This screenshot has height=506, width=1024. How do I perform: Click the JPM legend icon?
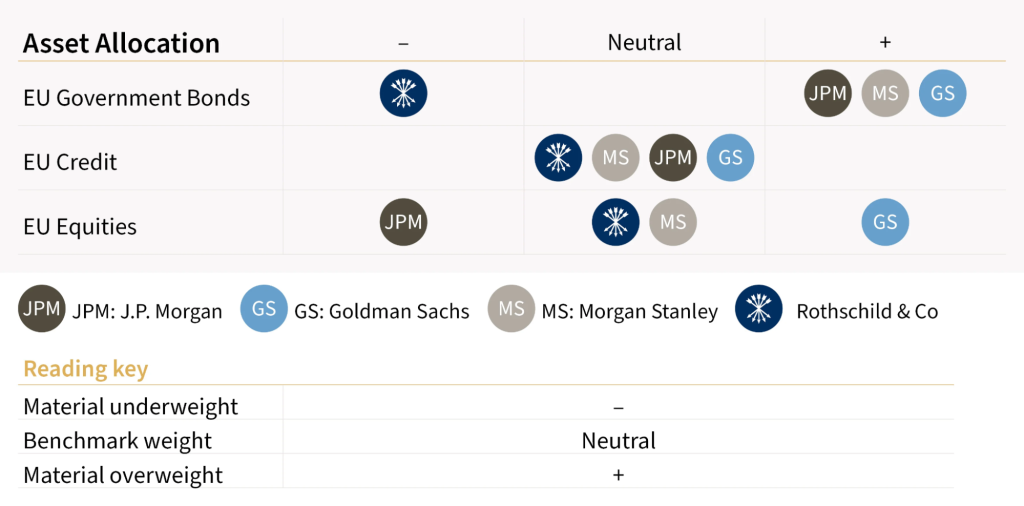click(x=42, y=309)
